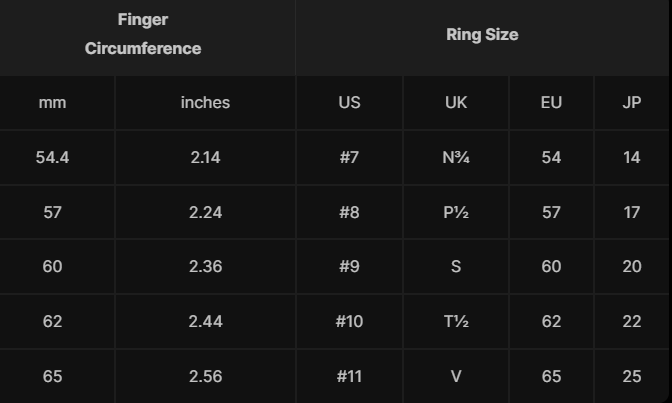Click the JP column header

pyautogui.click(x=632, y=102)
